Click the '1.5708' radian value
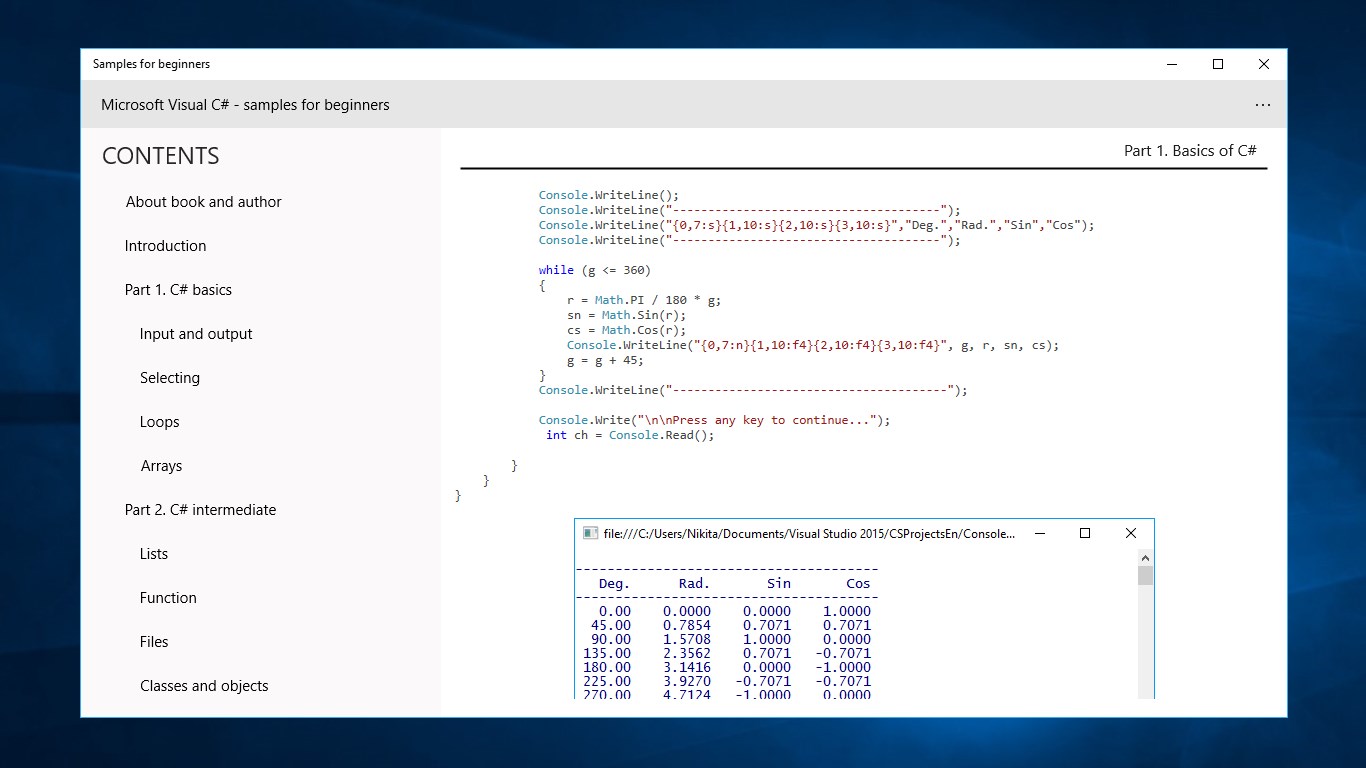This screenshot has height=768, width=1366. point(687,639)
